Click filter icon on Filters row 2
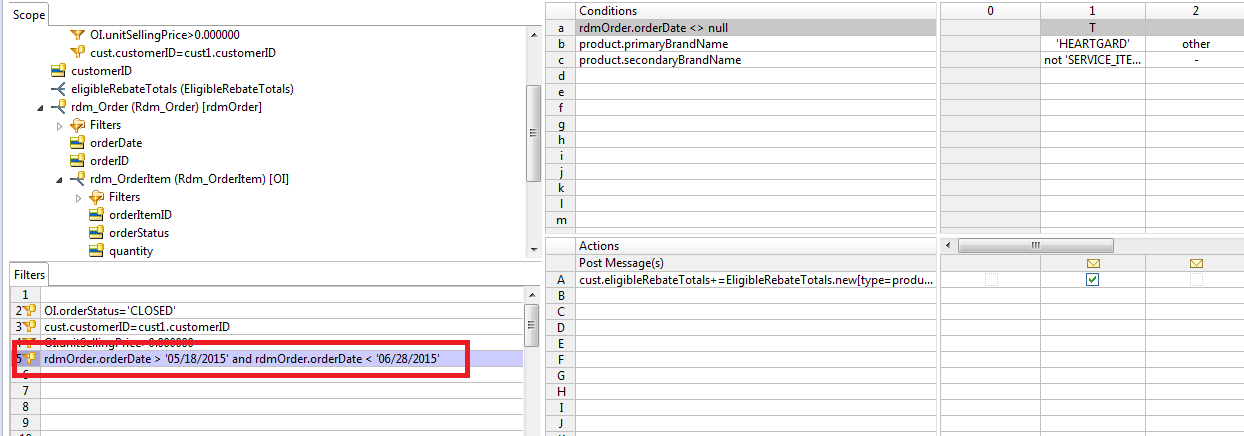1244x436 pixels. pos(29,311)
